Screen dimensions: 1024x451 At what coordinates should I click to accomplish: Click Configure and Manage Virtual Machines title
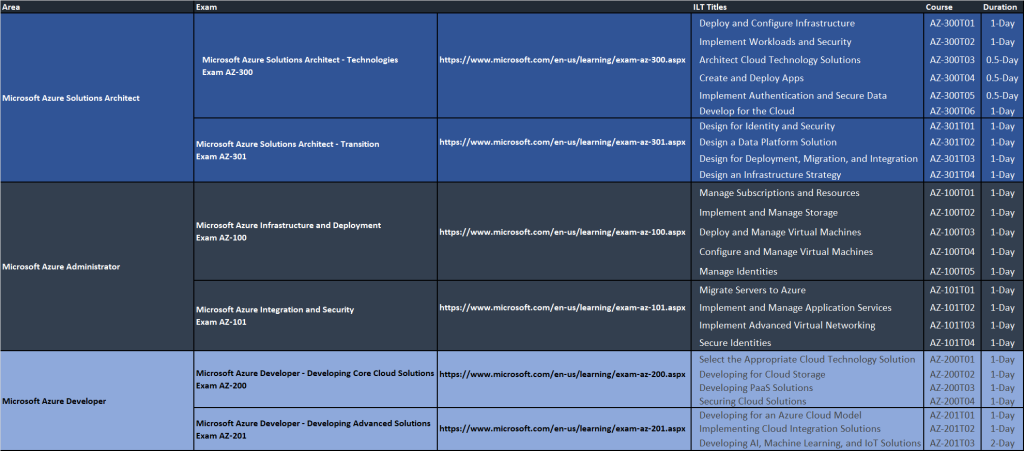786,251
